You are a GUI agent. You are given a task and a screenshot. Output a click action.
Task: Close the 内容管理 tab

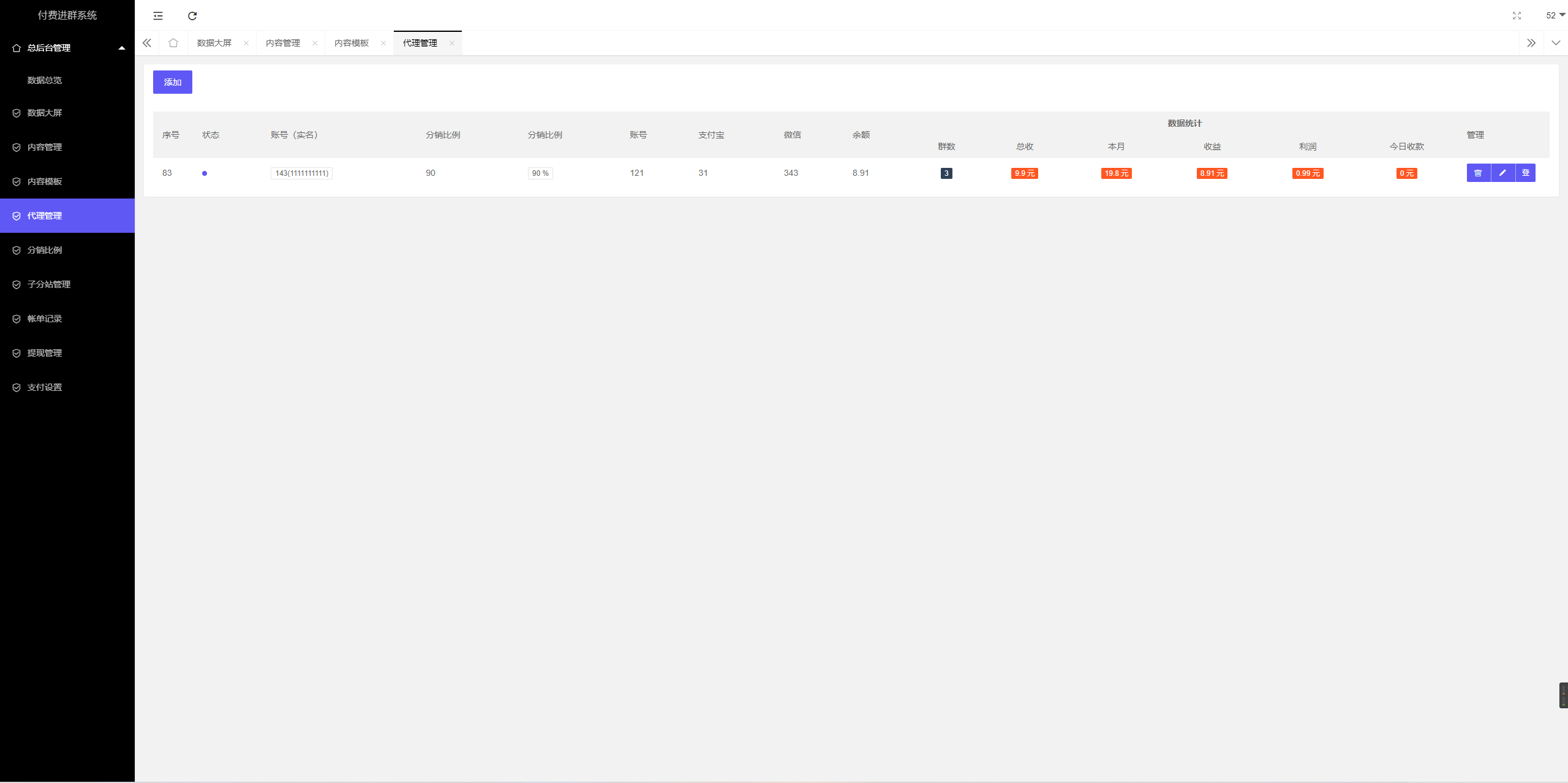coord(315,43)
